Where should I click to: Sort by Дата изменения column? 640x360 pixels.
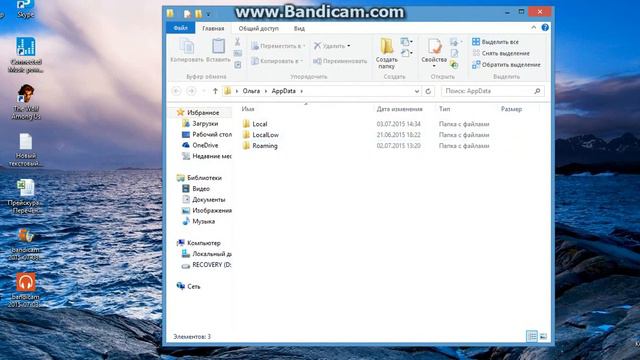click(x=399, y=109)
